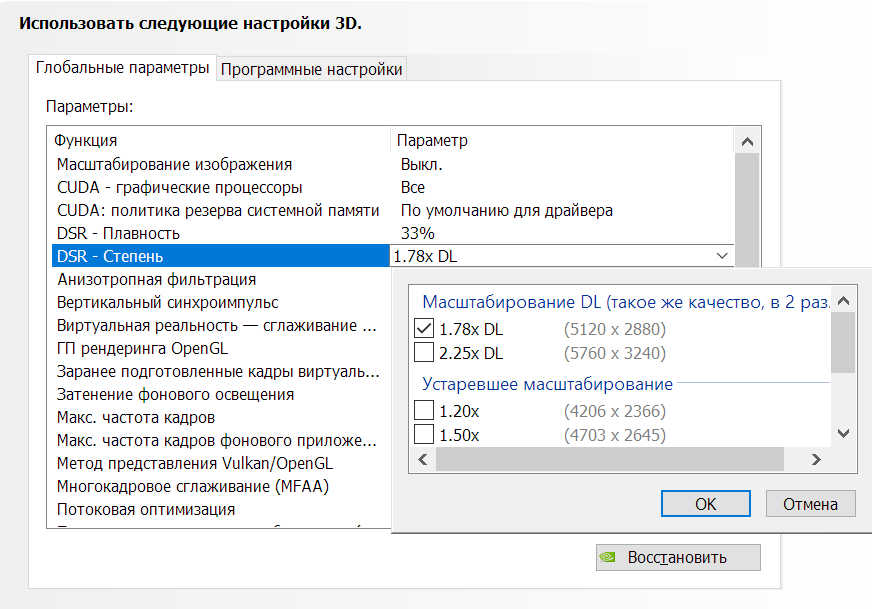Image resolution: width=872 pixels, height=609 pixels.
Task: Confirm with the OK button
Action: coord(706,504)
